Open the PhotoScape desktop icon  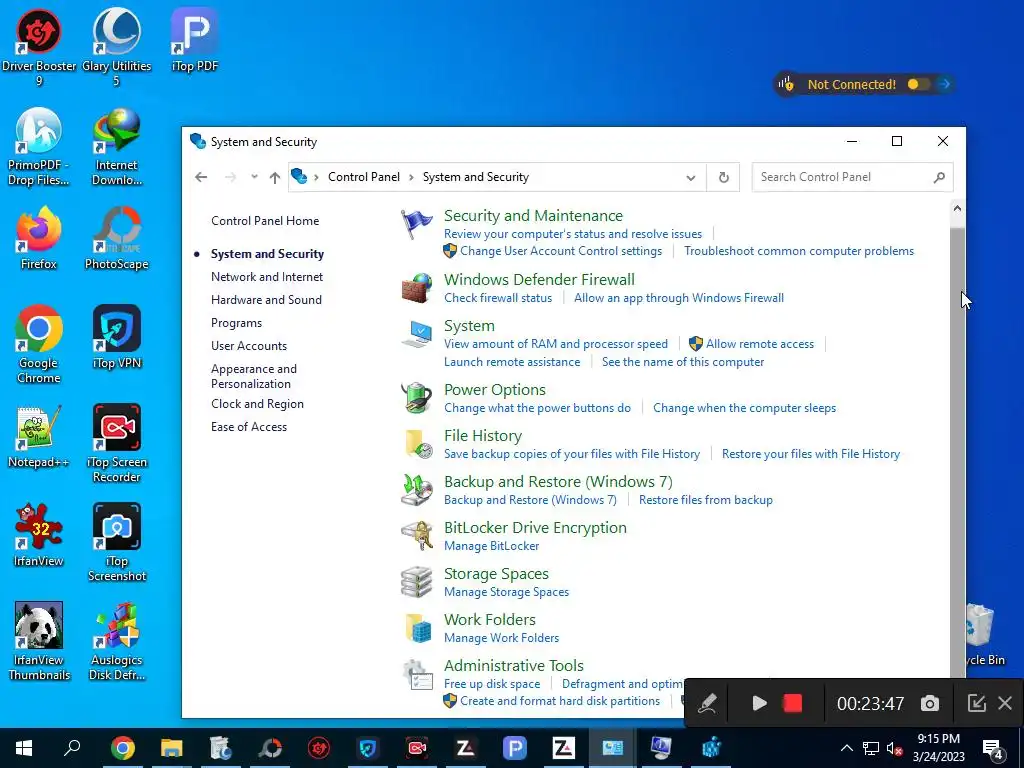pyautogui.click(x=117, y=238)
